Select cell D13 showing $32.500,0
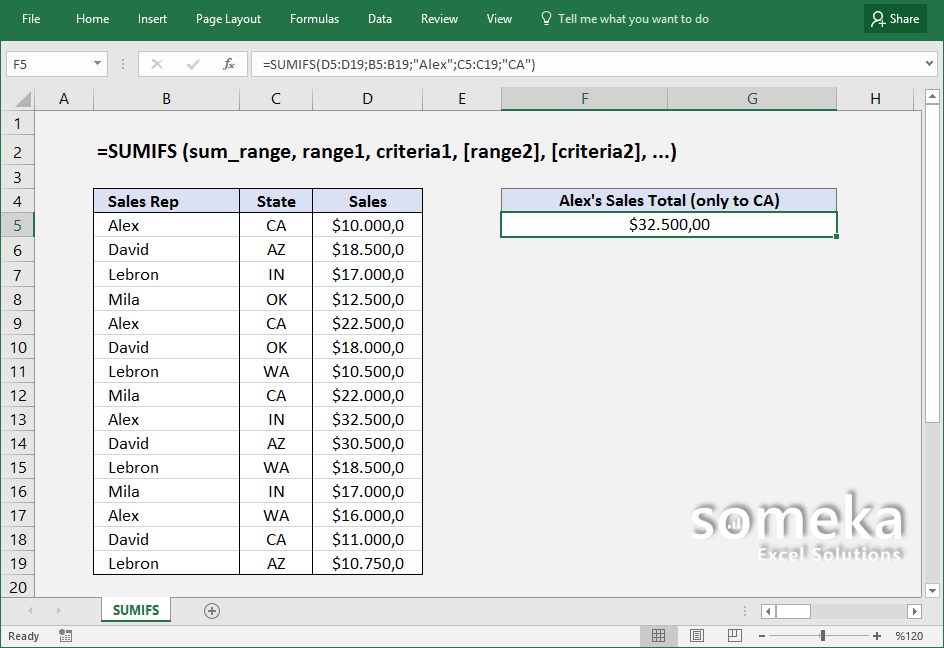Viewport: 944px width, 648px height. (367, 419)
